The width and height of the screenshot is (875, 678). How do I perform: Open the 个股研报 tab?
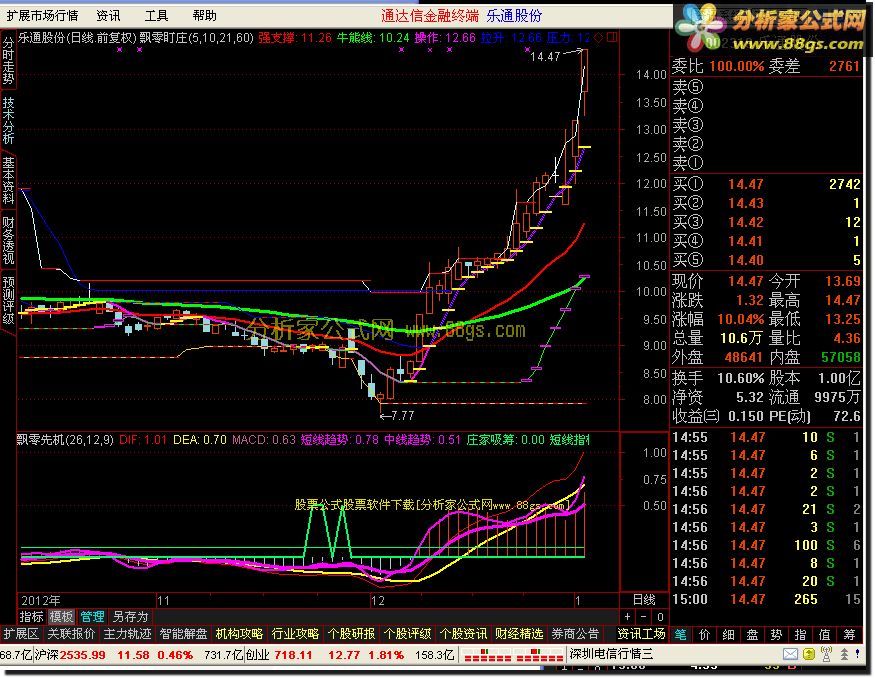point(351,634)
